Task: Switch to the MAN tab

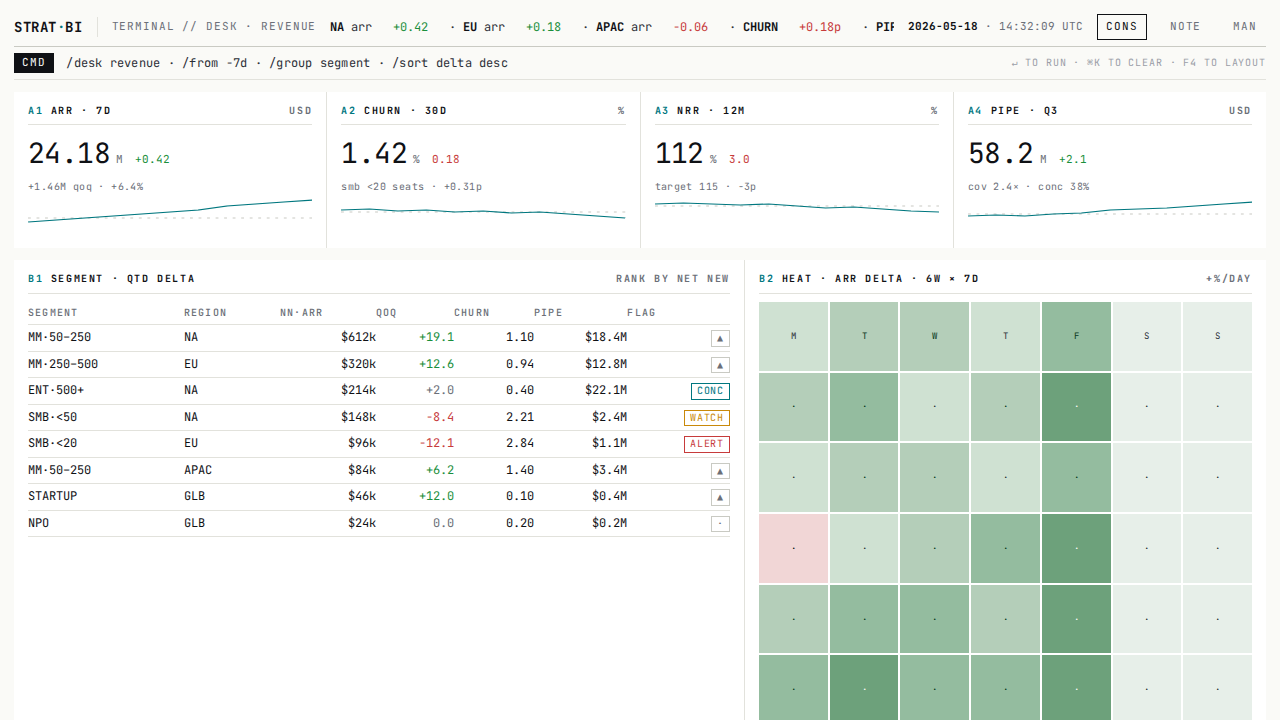Action: [1245, 27]
